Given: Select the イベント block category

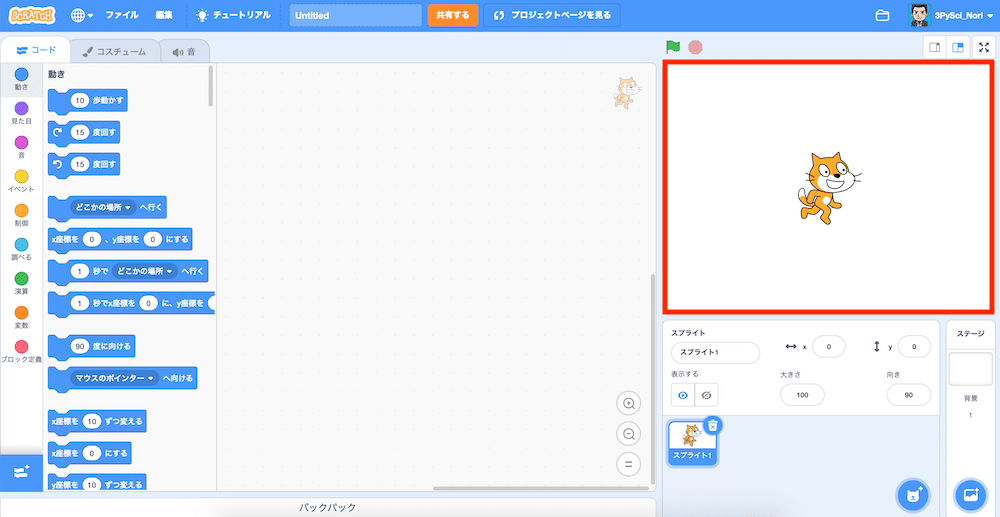Looking at the screenshot, I should click(21, 182).
